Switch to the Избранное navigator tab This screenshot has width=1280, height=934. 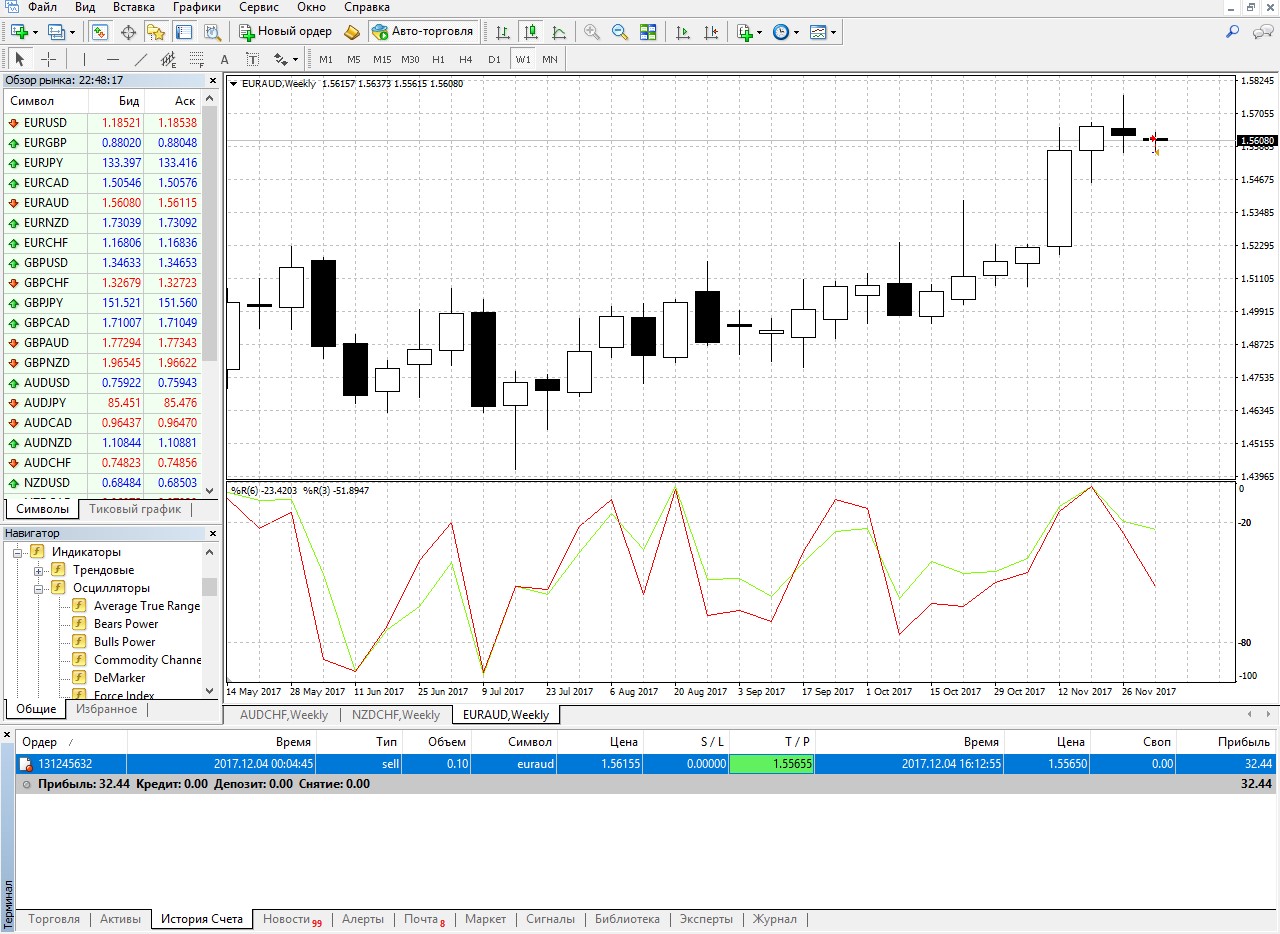tap(106, 709)
